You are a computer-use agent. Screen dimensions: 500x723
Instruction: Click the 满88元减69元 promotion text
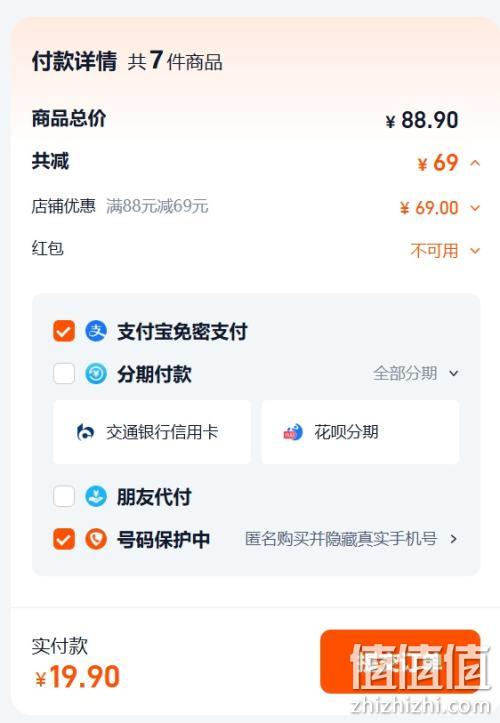[157, 206]
